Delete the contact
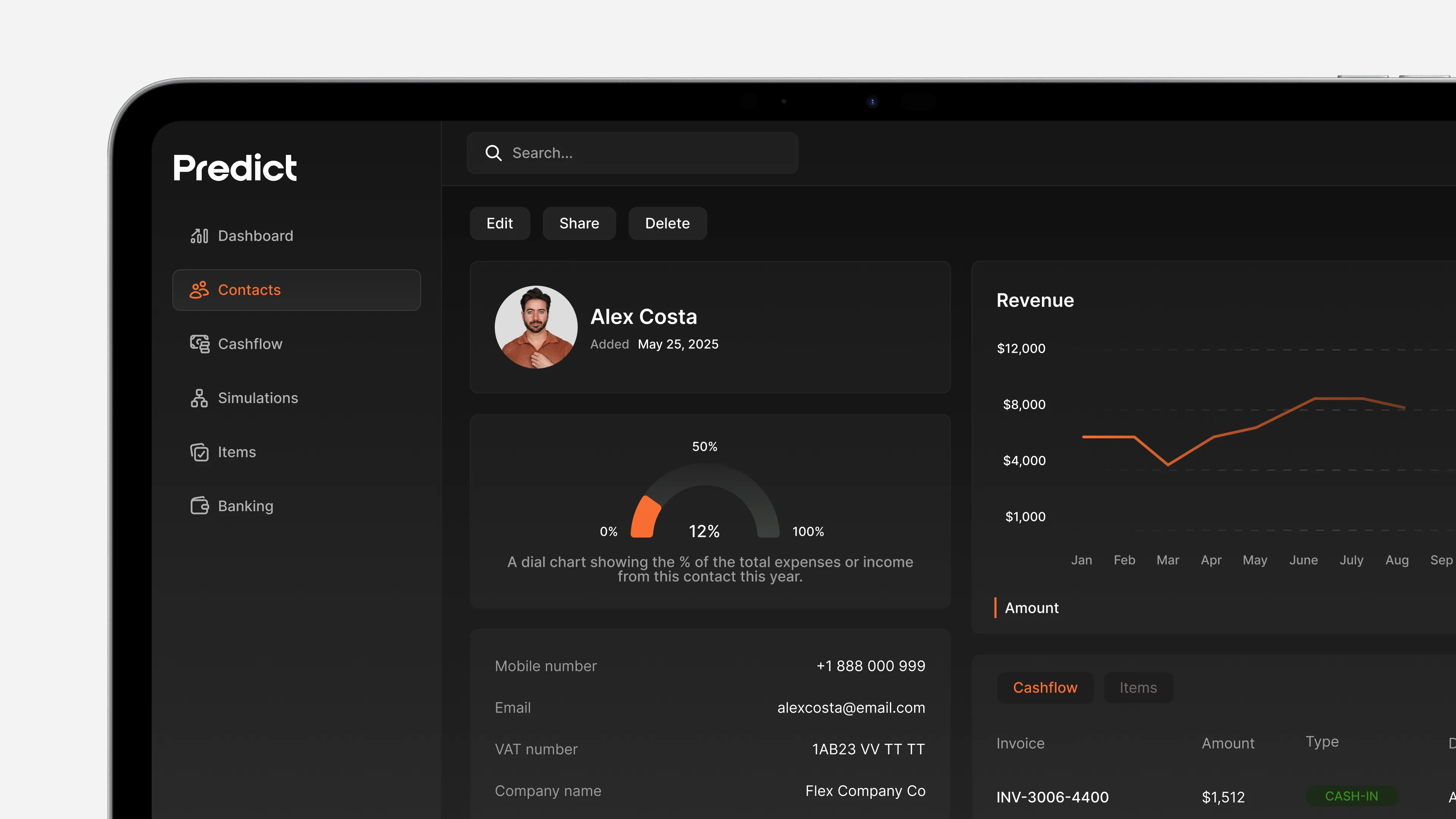Screen dimensions: 1456x819 coord(667,223)
